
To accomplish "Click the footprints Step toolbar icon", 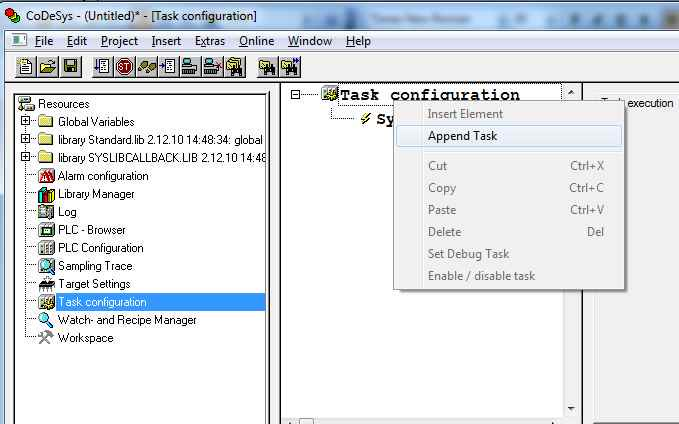I will click(x=147, y=67).
